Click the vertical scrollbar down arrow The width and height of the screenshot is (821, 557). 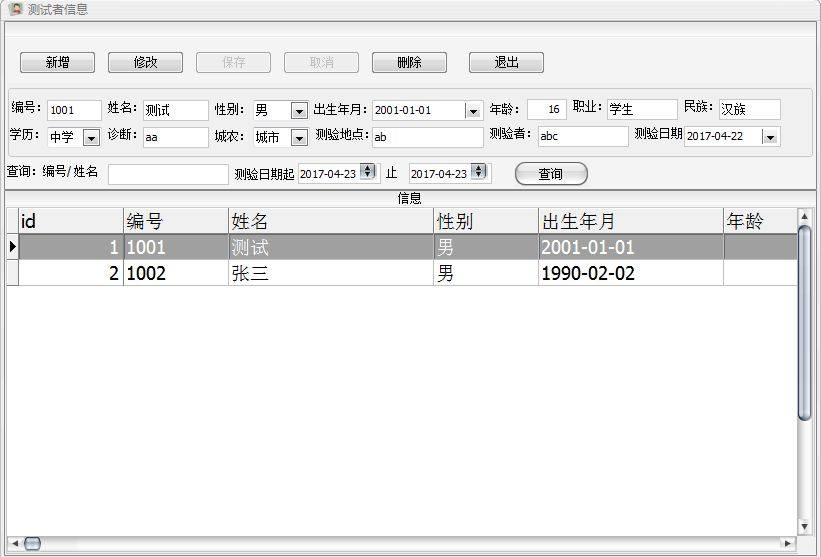[804, 526]
